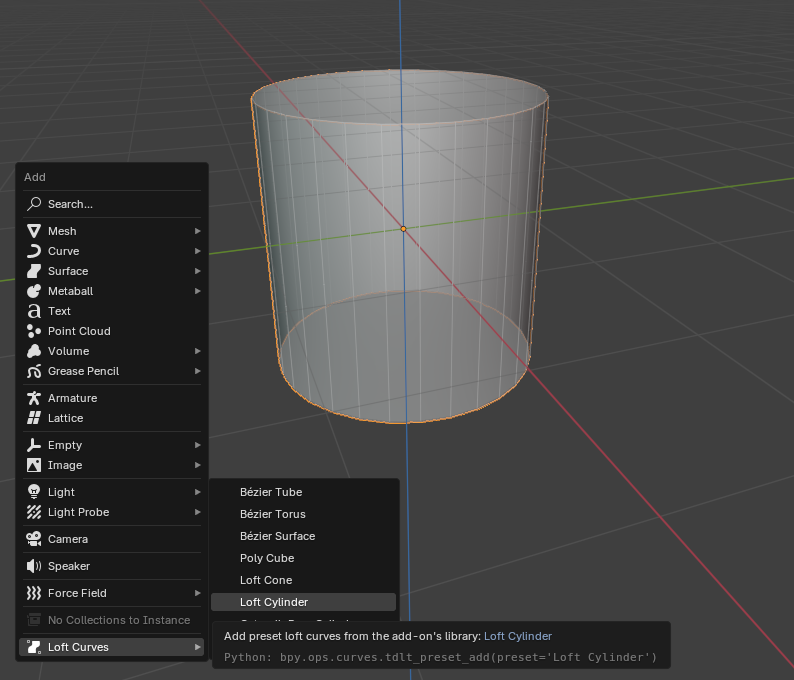
Task: Add a Lattice object
Action: 112,418
